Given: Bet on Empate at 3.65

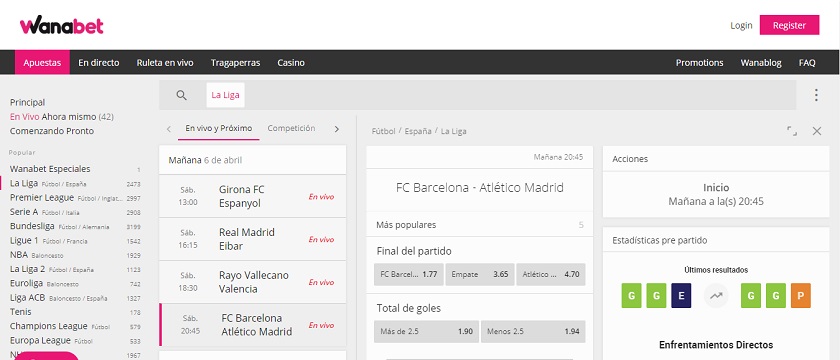Looking at the screenshot, I should pos(479,274).
